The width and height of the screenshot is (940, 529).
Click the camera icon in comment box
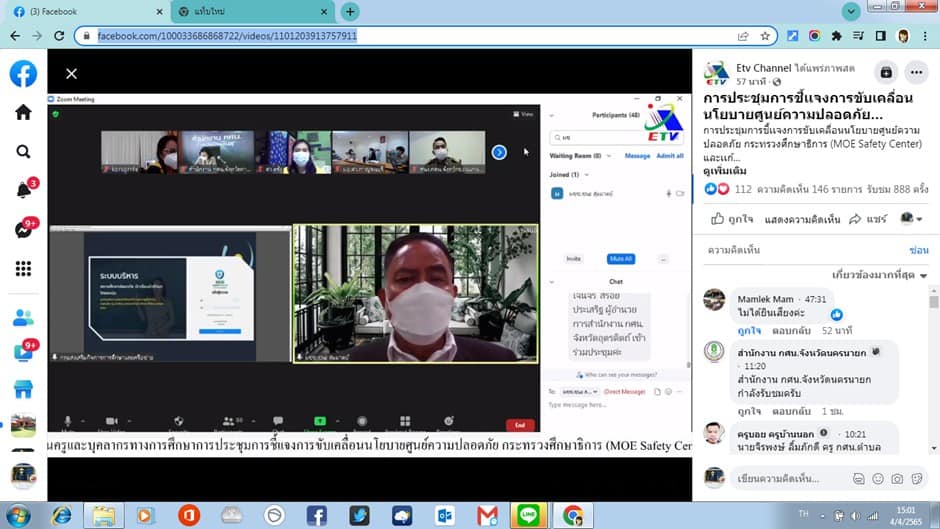pyautogui.click(x=897, y=479)
